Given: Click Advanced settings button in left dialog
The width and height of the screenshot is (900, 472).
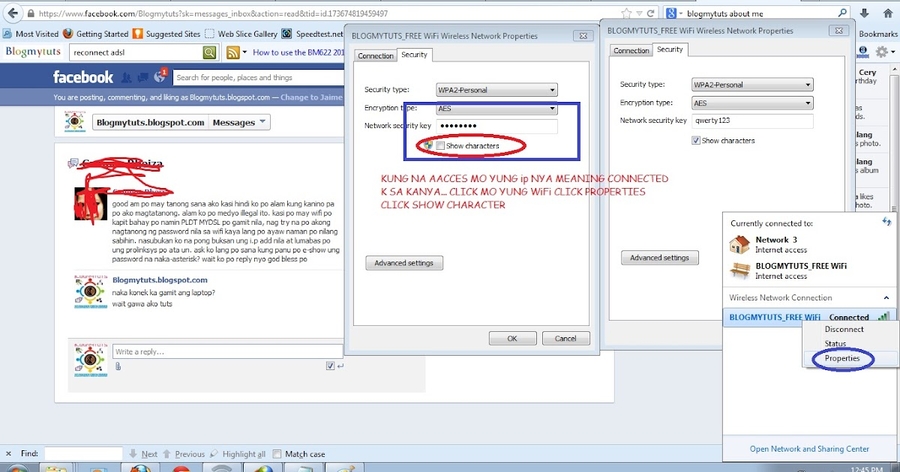Looking at the screenshot, I should coord(404,263).
